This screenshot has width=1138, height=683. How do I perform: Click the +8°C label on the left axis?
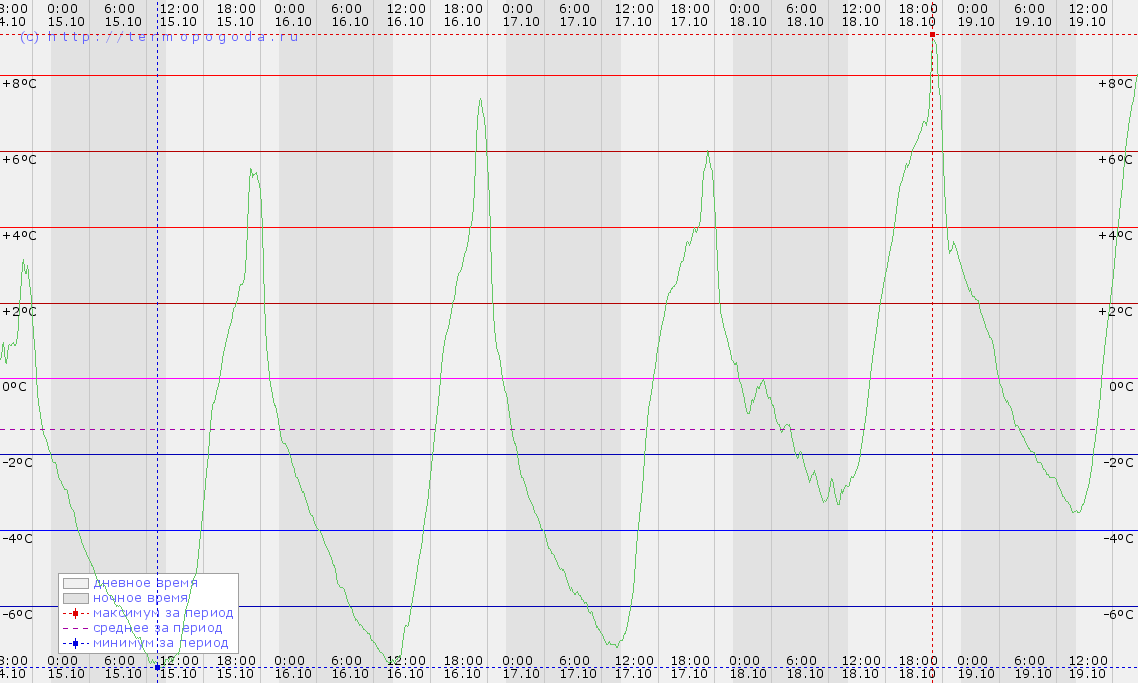tap(19, 84)
